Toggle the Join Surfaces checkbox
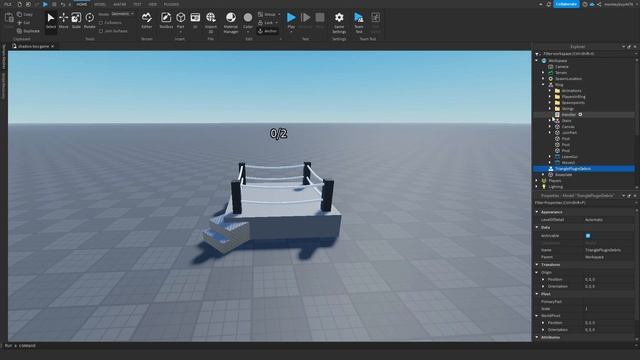640x360 pixels. pos(101,31)
